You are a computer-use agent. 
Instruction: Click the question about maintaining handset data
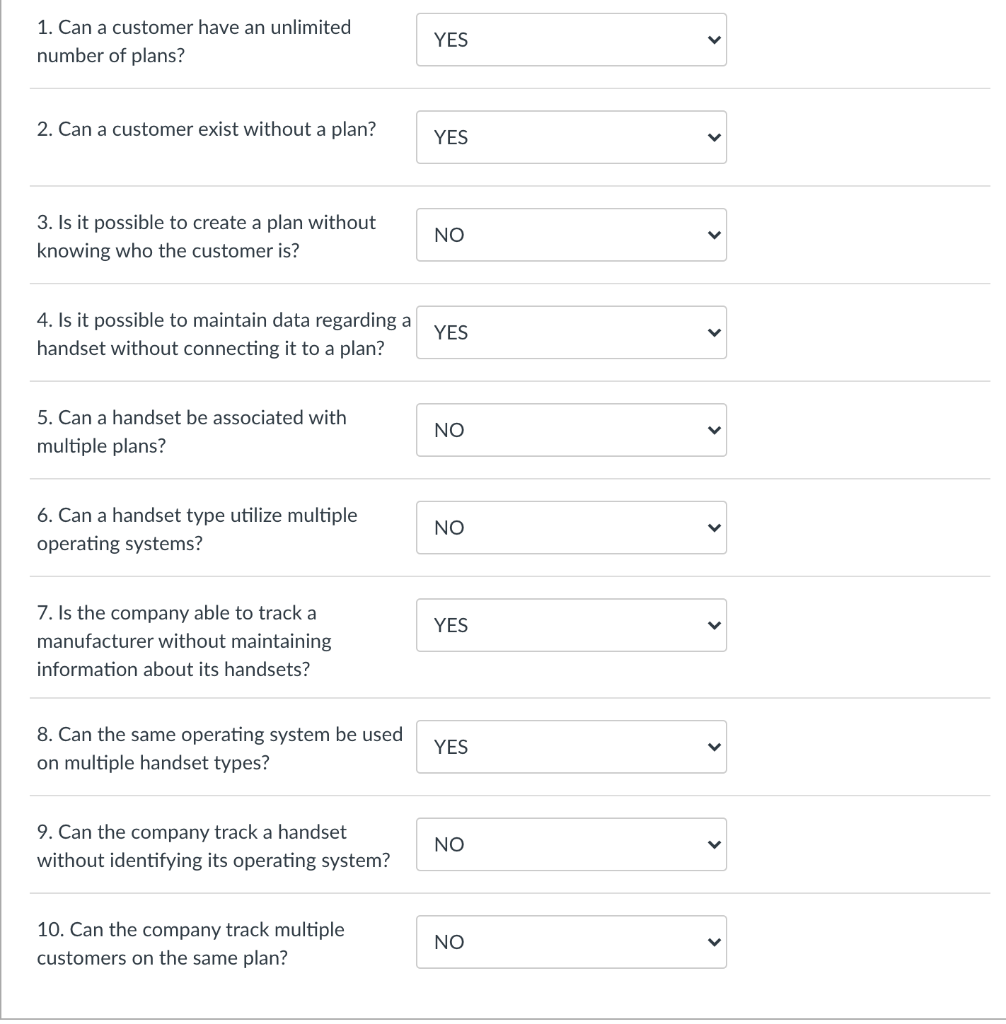point(224,334)
